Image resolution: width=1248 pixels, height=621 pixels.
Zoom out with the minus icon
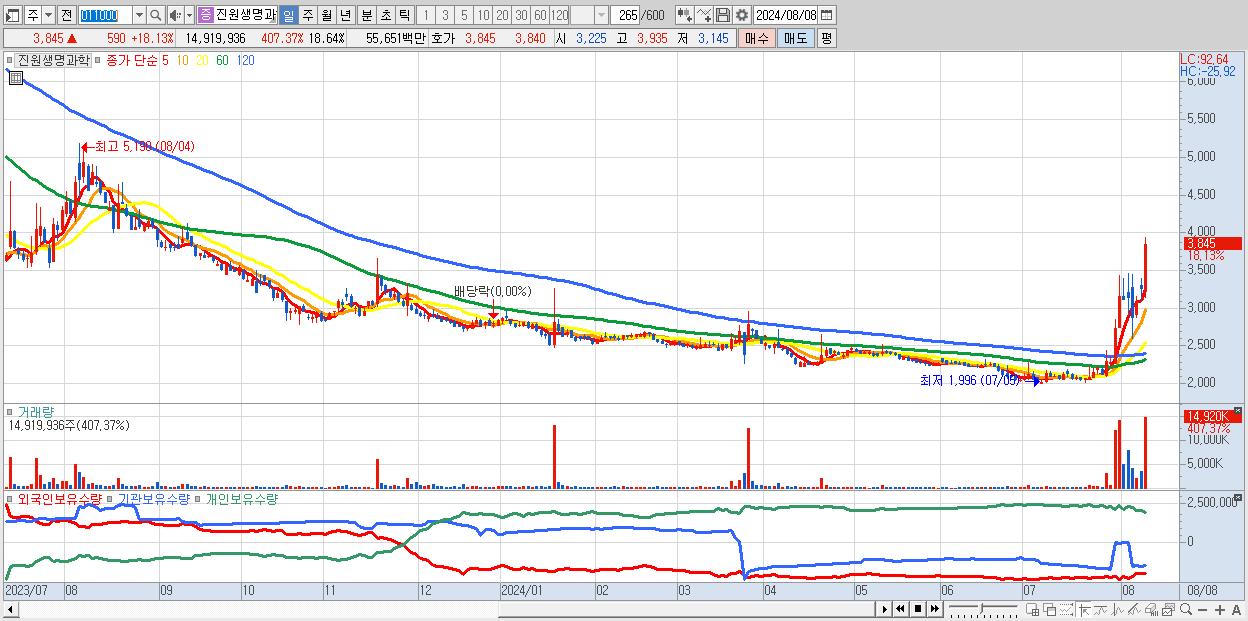point(1203,609)
